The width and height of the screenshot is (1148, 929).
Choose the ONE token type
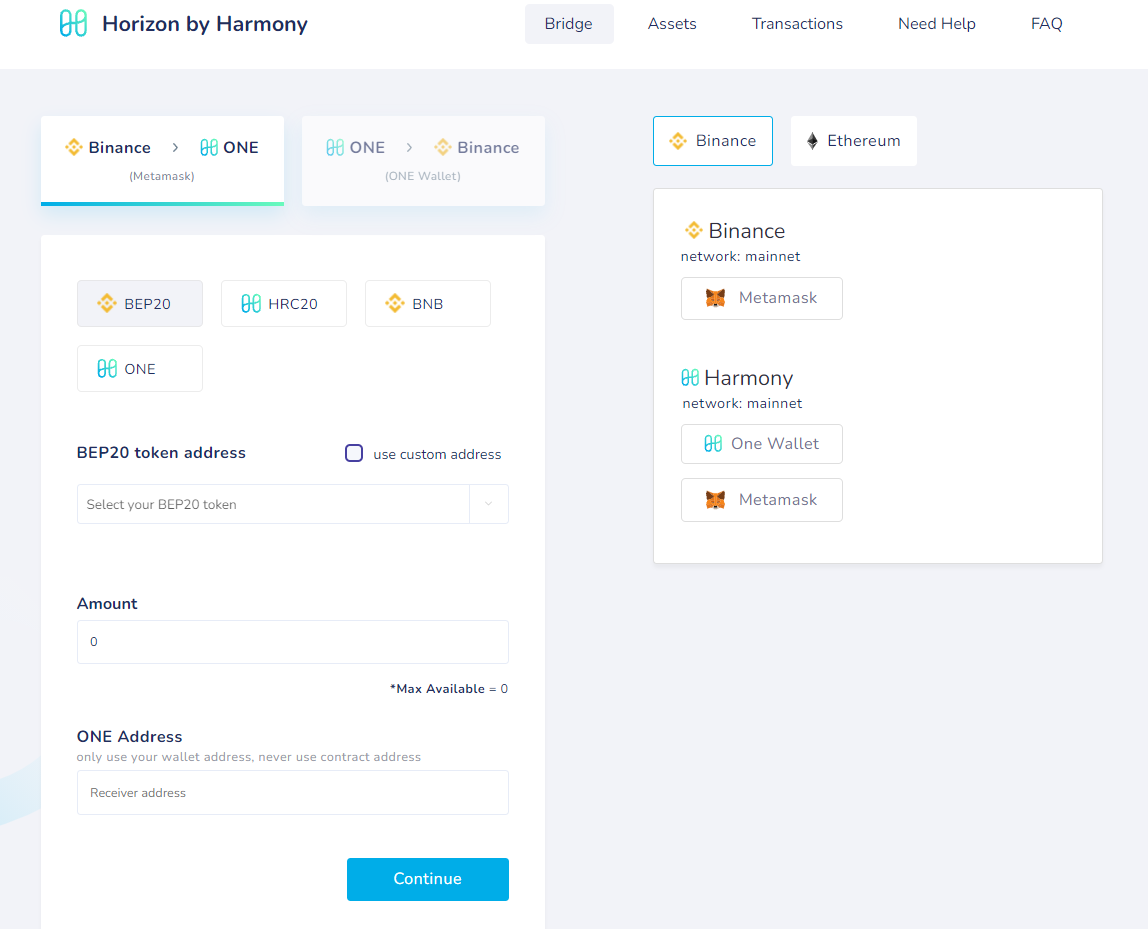point(140,368)
